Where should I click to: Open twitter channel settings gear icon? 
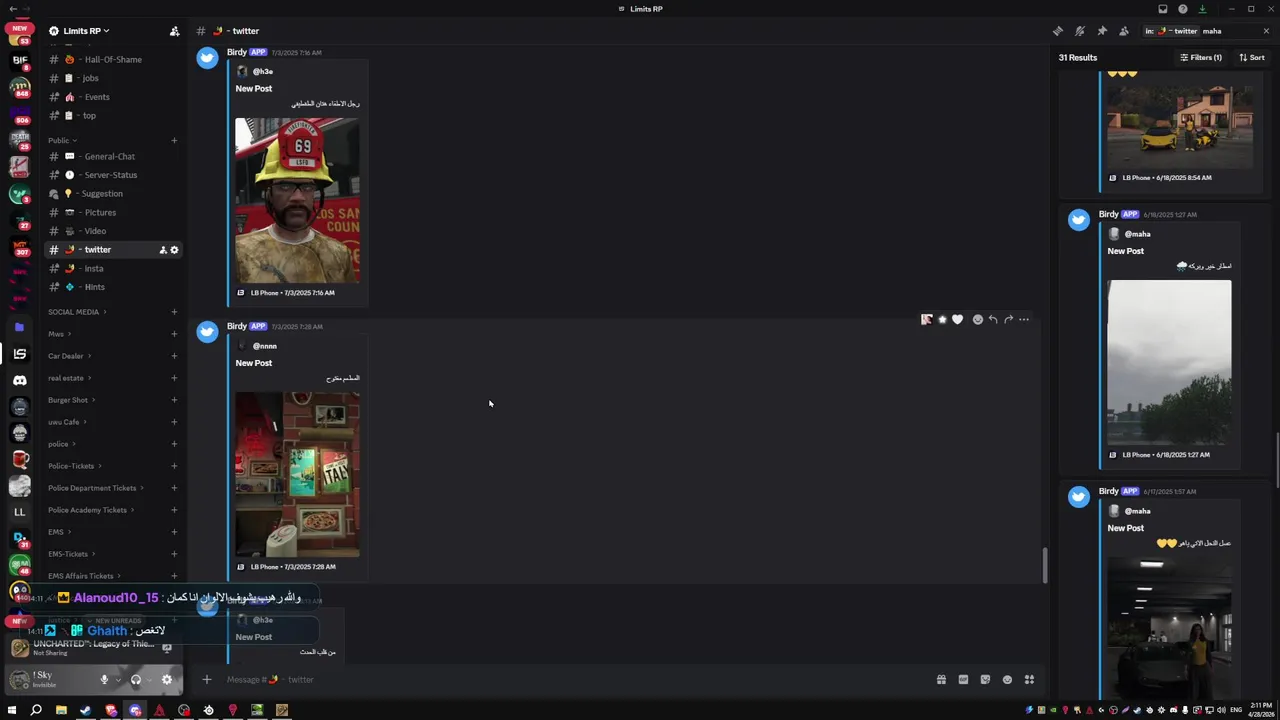(x=174, y=250)
